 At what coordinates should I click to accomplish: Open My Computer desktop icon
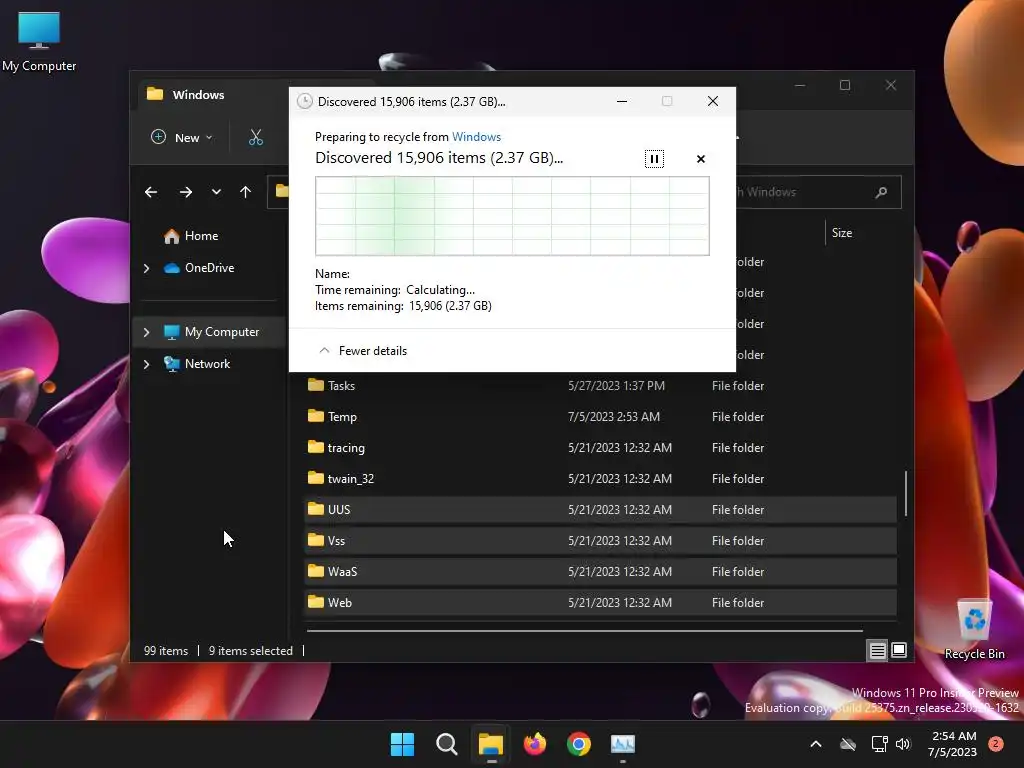point(39,42)
